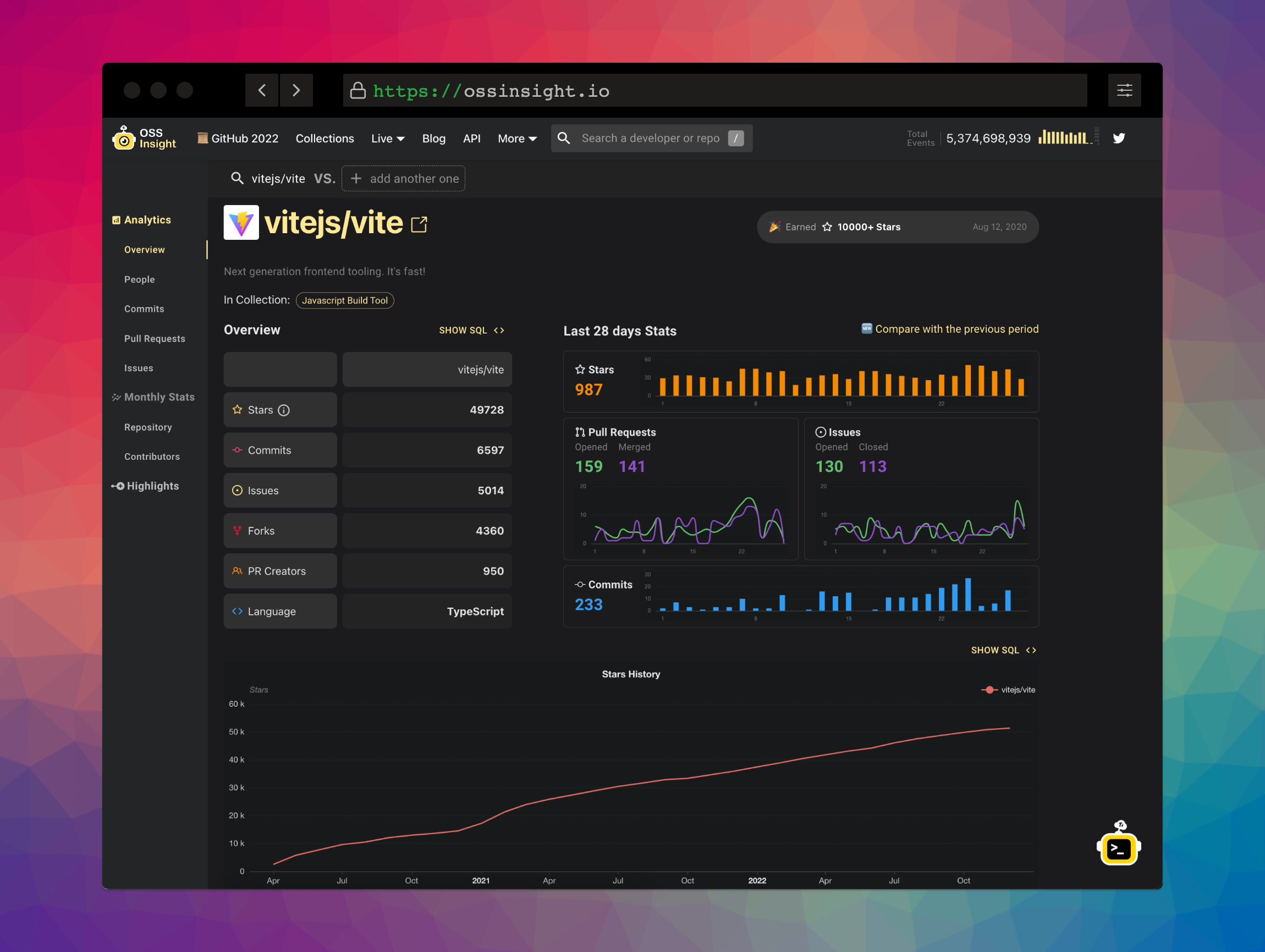Toggle vitejs/vite legend in Stars History

(1008, 690)
